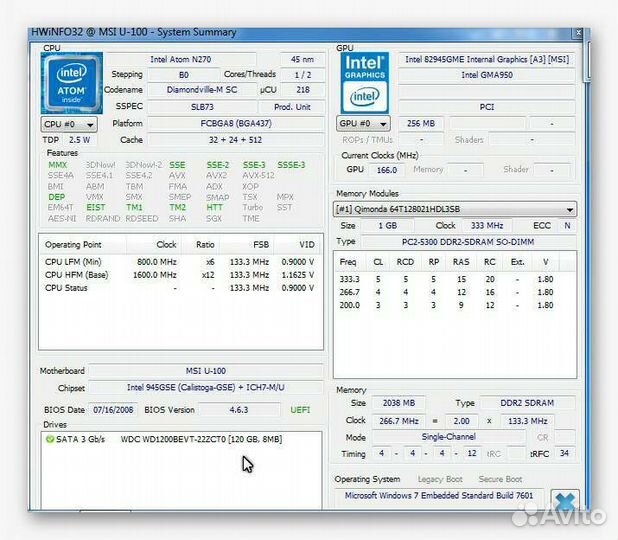Click the tRFC value 34
Screen dimensions: 618x540
pos(564,454)
